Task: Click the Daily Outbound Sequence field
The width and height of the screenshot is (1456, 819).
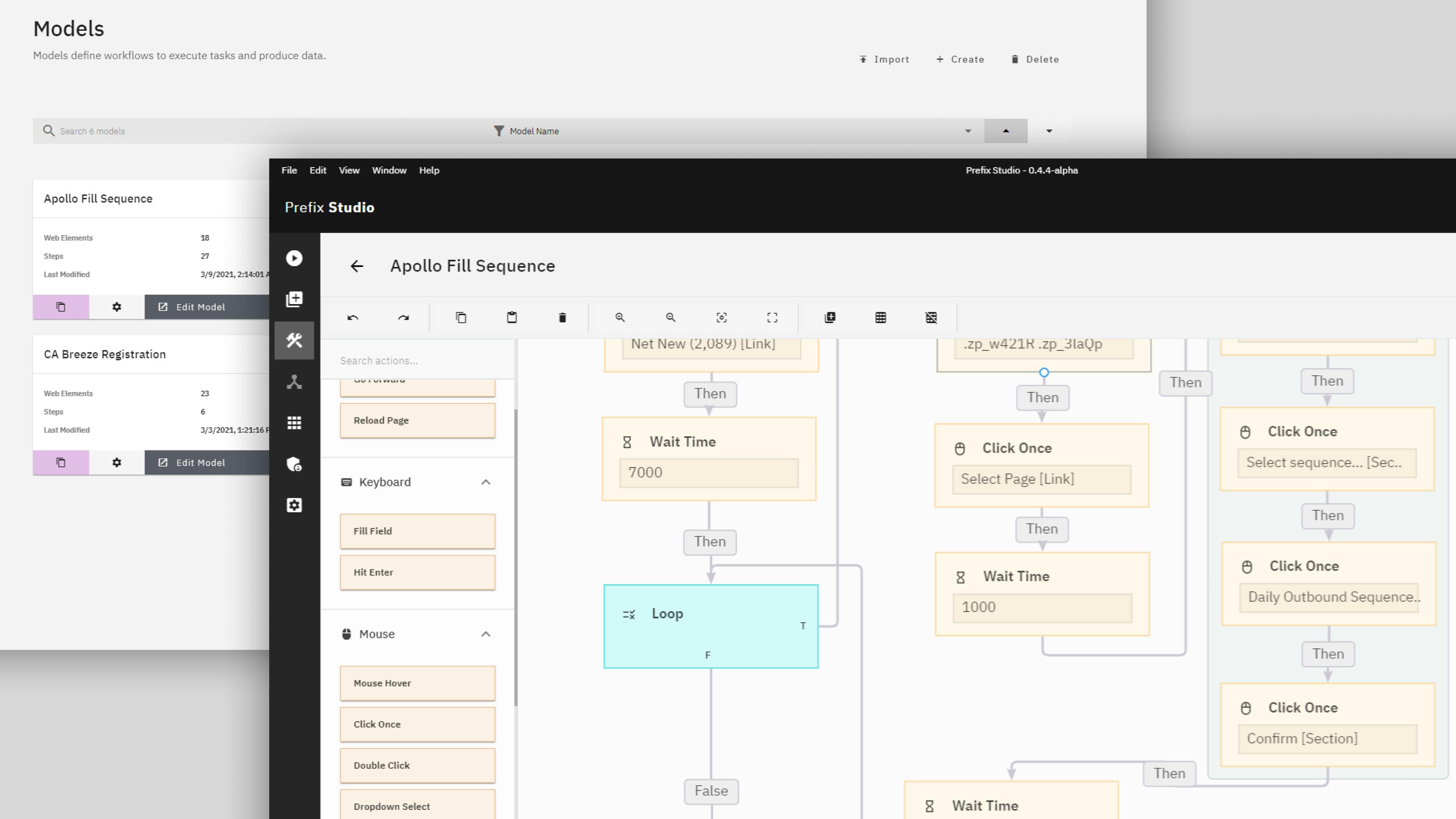Action: coord(1329,598)
